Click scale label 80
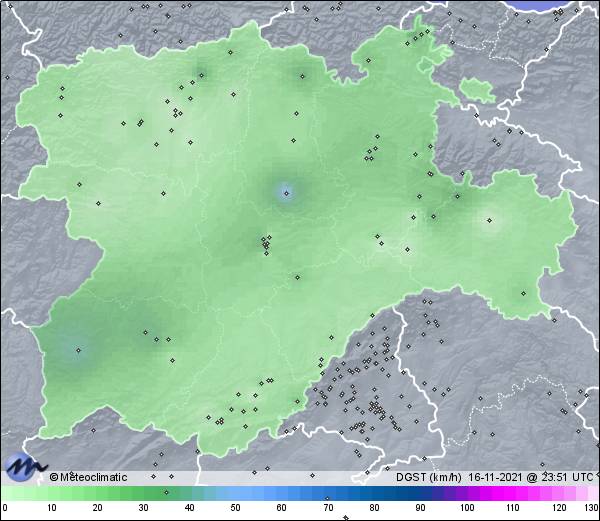 [x=375, y=508]
